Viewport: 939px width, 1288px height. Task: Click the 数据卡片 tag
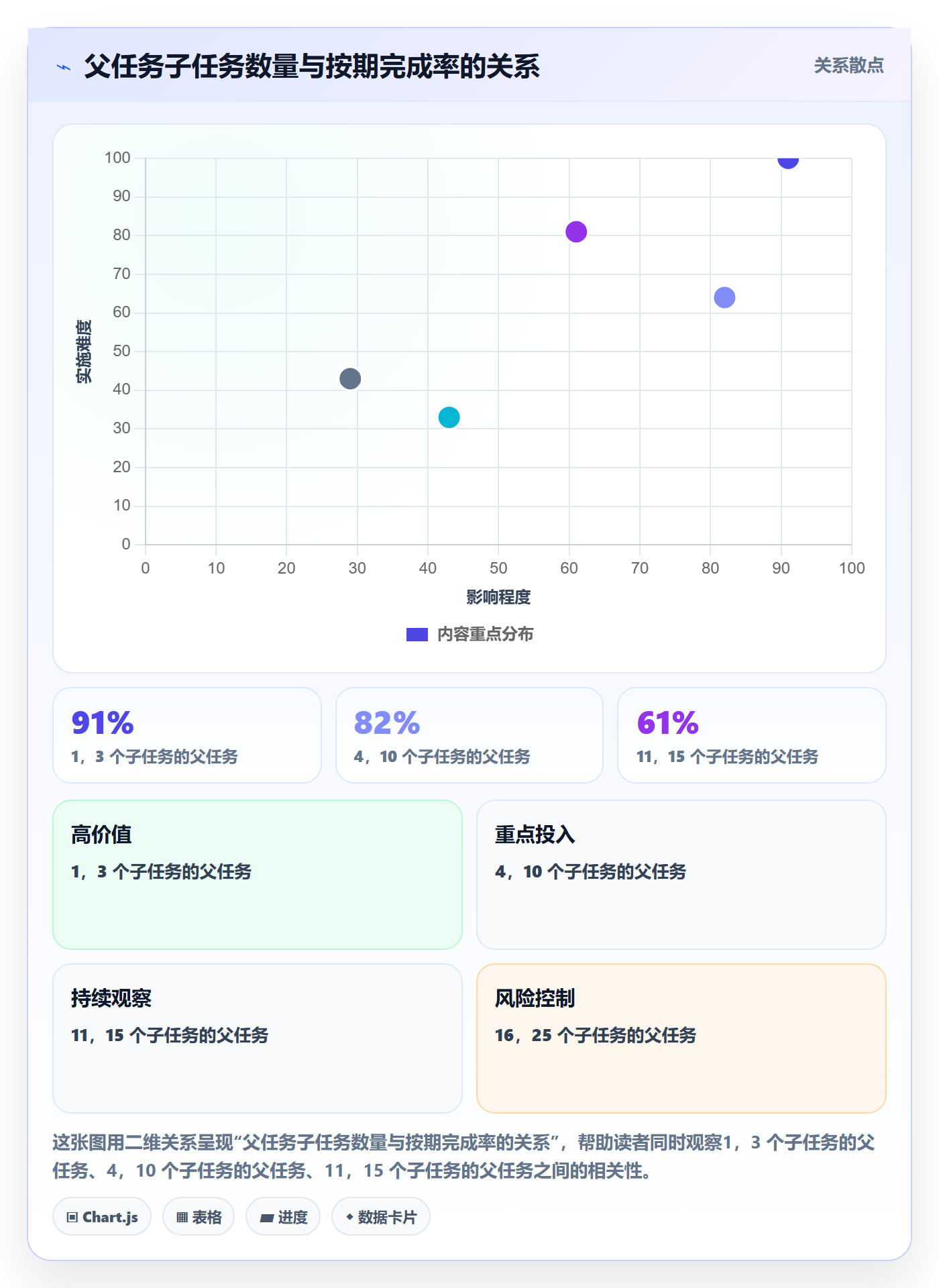[x=381, y=1217]
